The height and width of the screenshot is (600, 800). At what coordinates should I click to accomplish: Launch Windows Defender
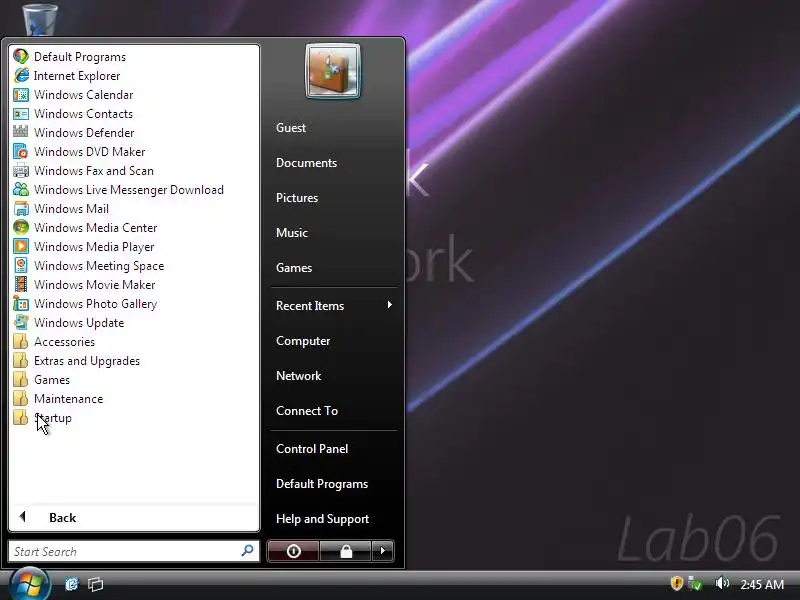(74, 132)
